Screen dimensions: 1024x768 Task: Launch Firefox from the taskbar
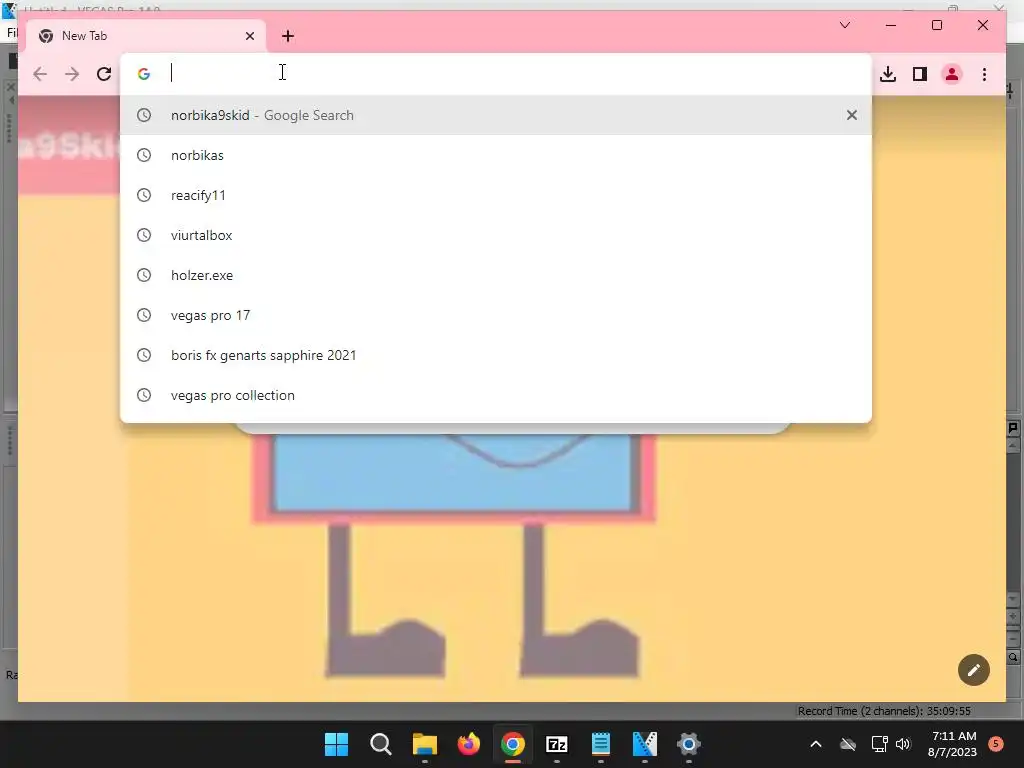(469, 744)
